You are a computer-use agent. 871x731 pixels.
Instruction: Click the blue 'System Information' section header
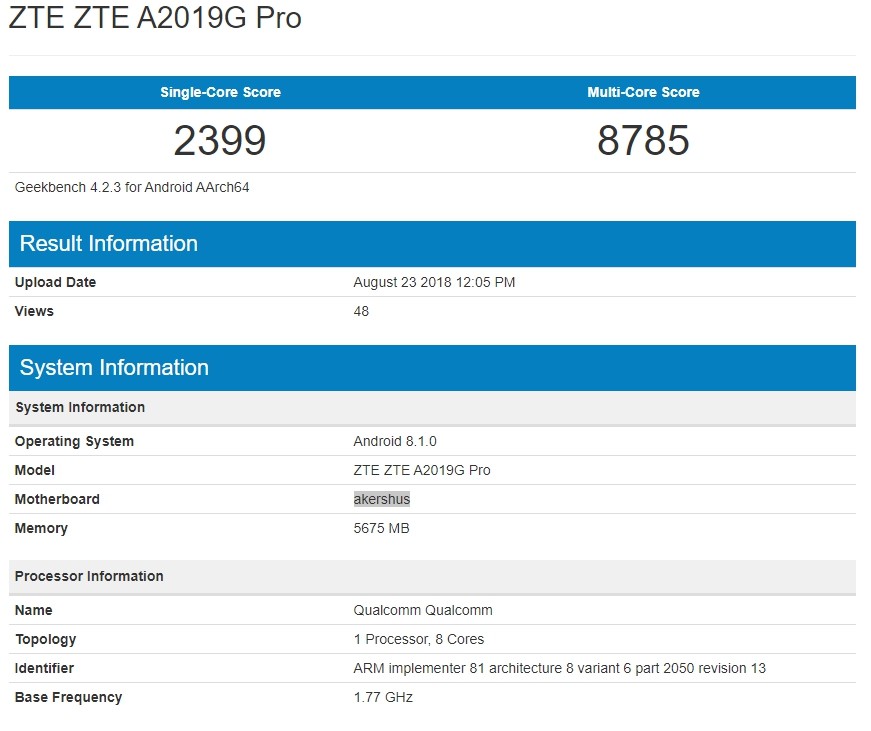click(432, 368)
